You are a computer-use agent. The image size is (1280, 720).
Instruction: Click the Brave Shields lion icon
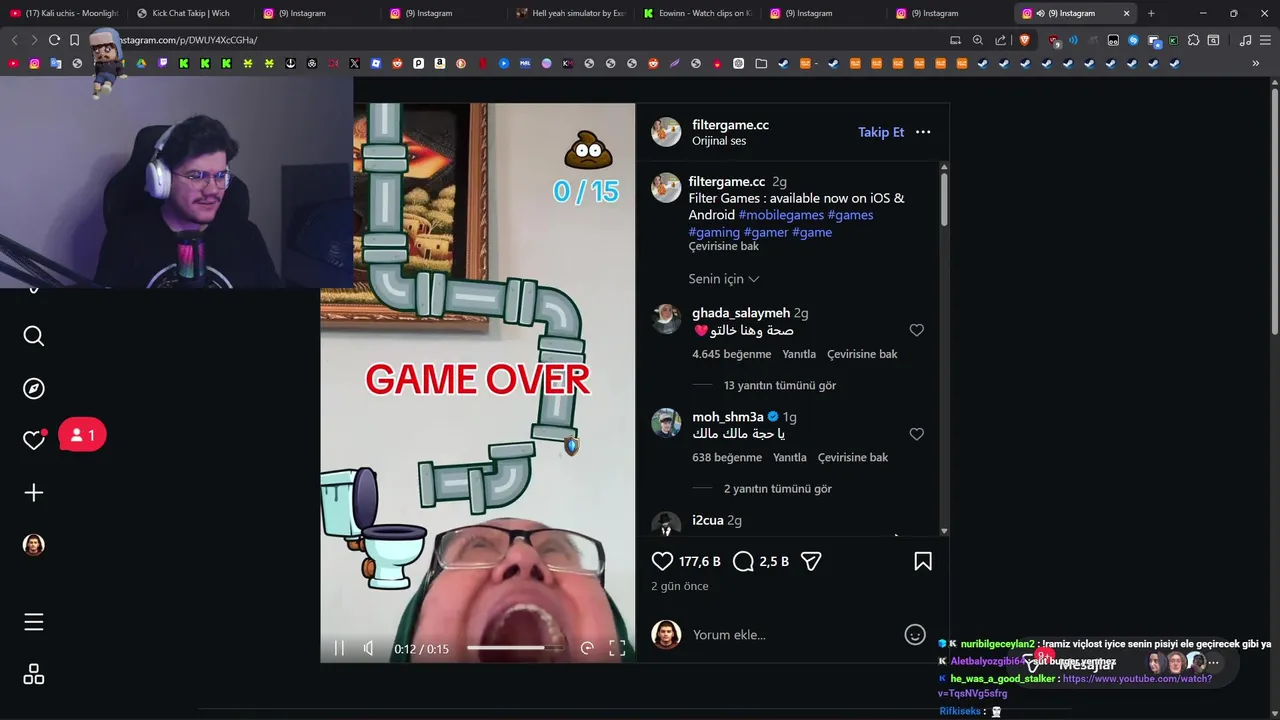point(1024,40)
